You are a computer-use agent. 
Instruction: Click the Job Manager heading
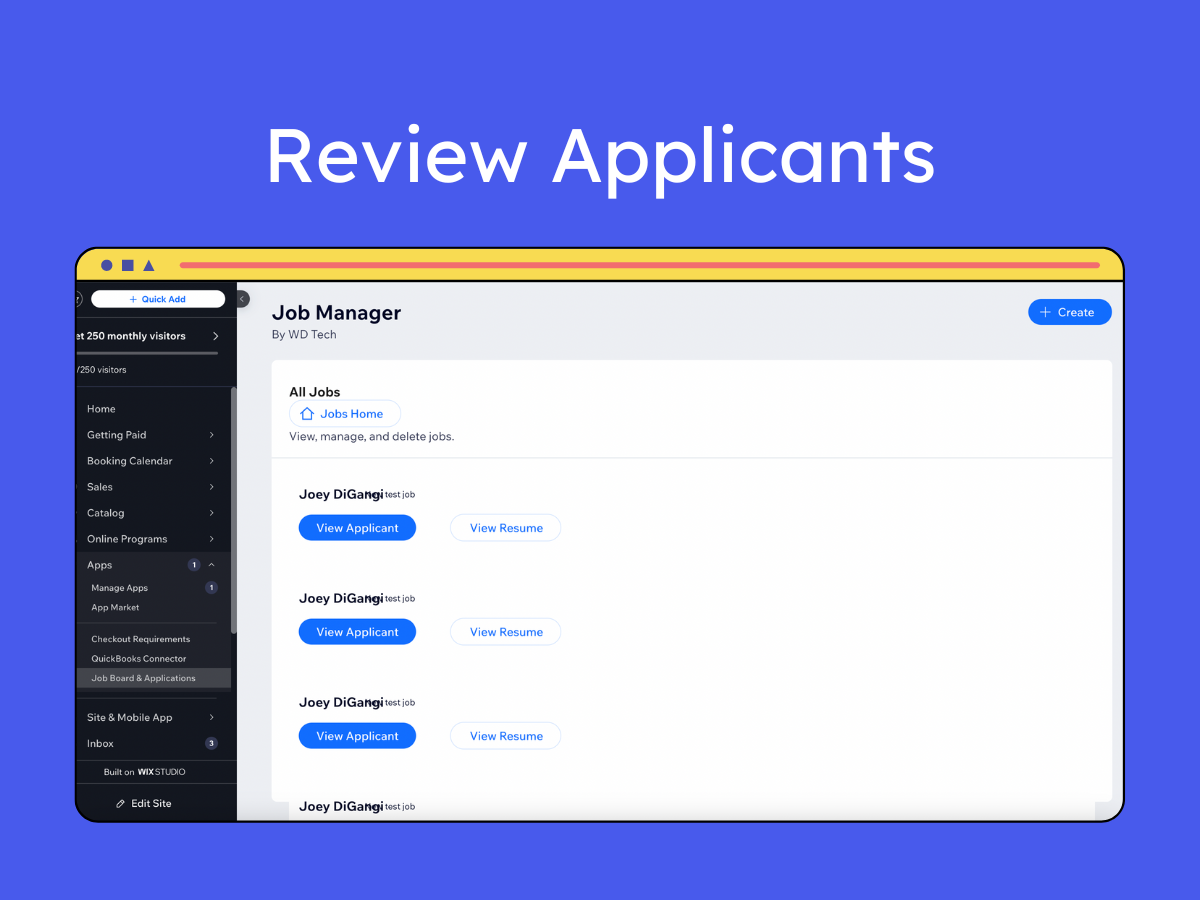click(336, 312)
